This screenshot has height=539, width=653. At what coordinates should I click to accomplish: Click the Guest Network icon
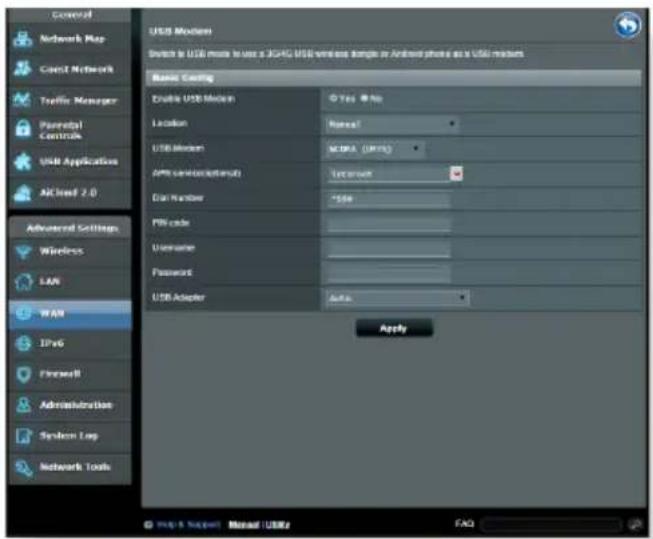tap(22, 69)
